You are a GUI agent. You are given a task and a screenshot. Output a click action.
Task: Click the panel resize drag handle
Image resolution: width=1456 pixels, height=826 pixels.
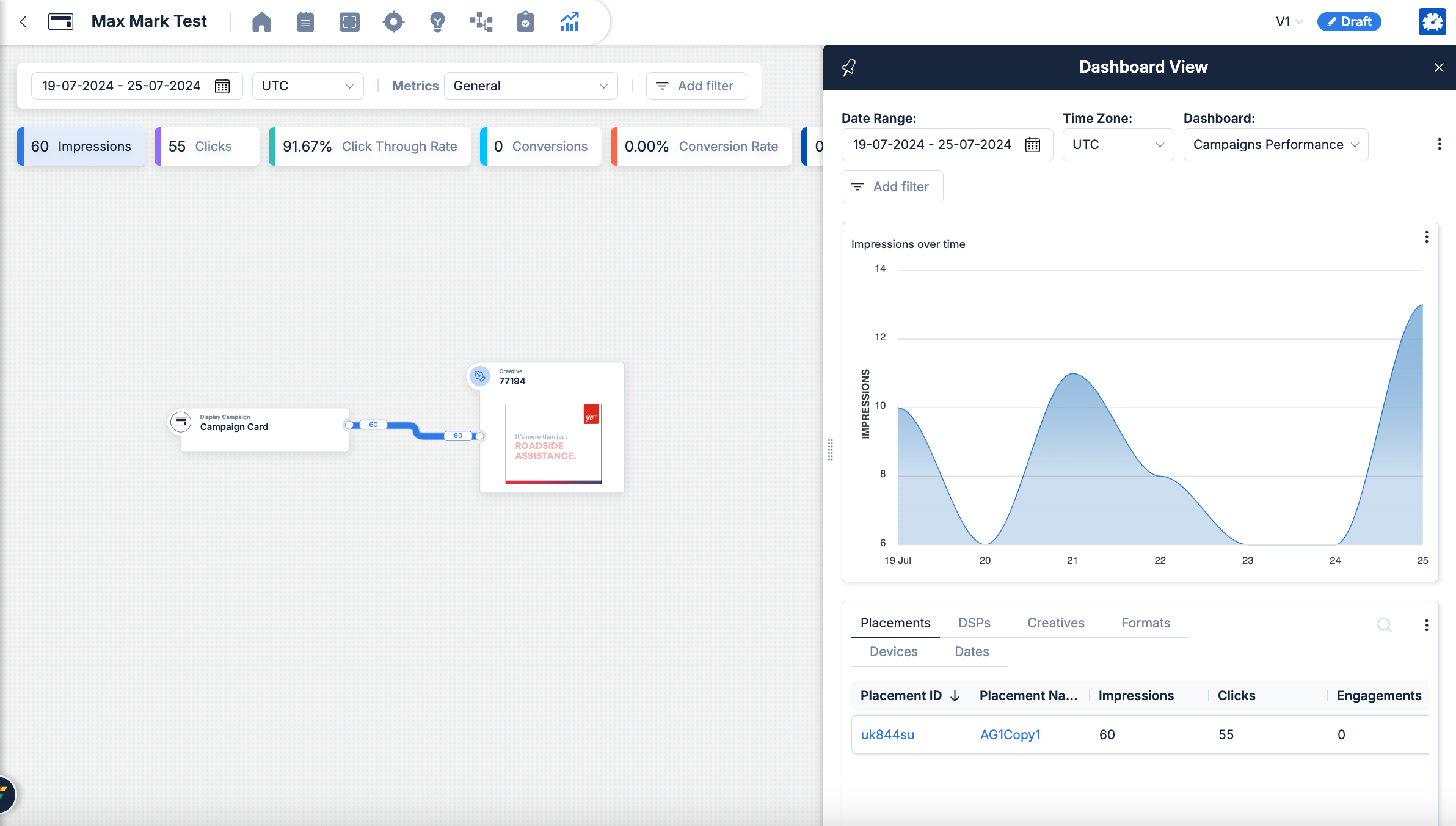(x=830, y=450)
